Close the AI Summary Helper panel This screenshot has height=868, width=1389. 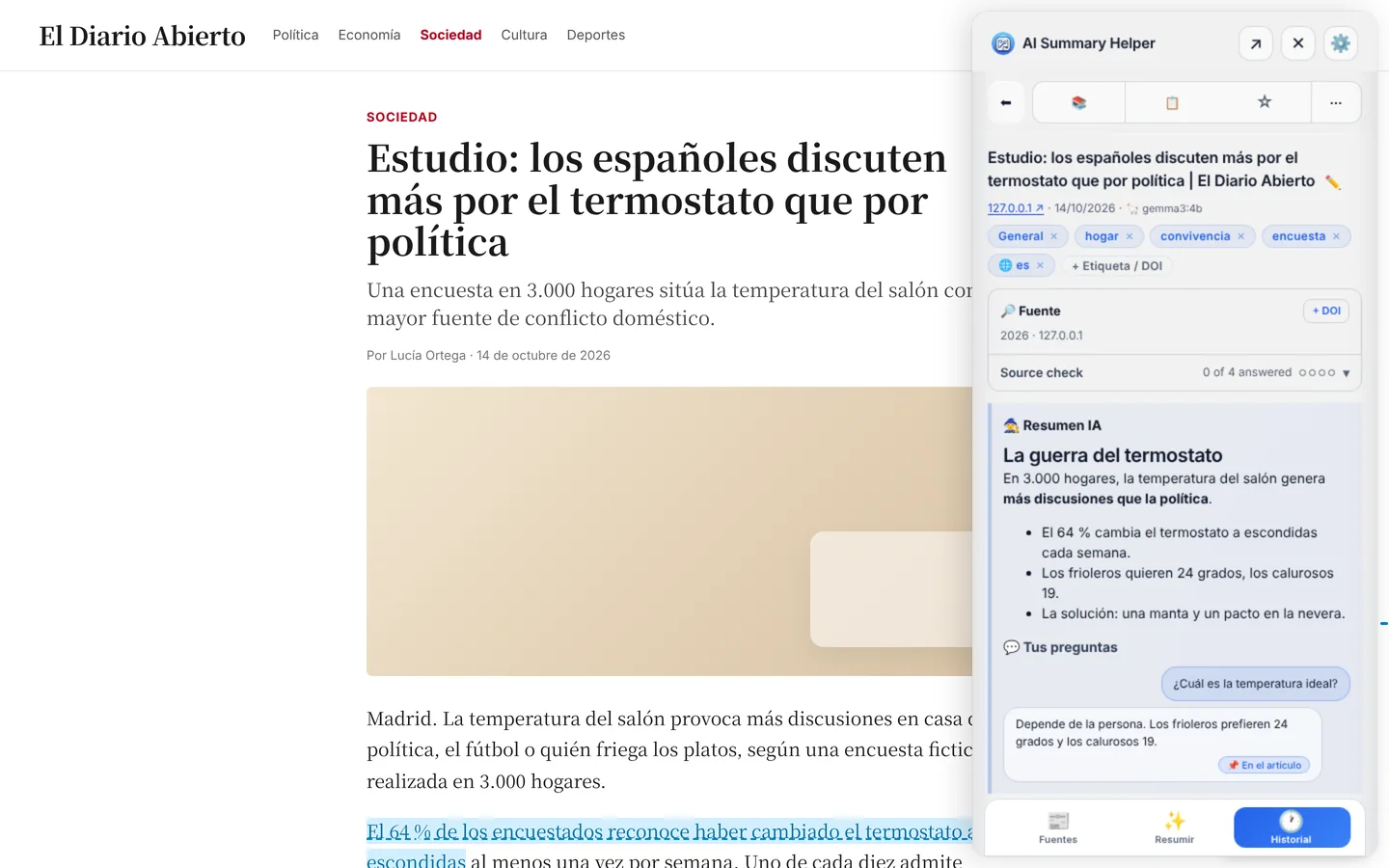[1298, 43]
